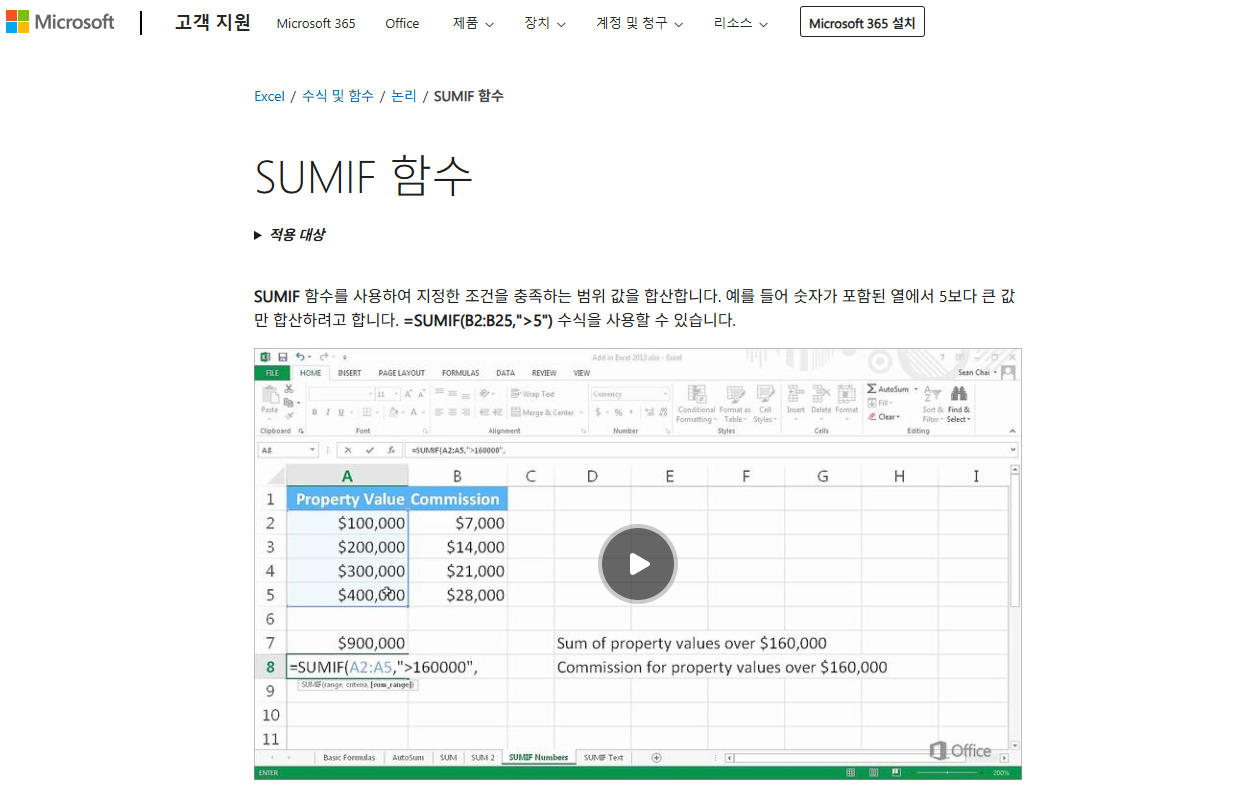The width and height of the screenshot is (1253, 791).
Task: Click the Excel zoom slider in status bar
Action: coord(948,773)
